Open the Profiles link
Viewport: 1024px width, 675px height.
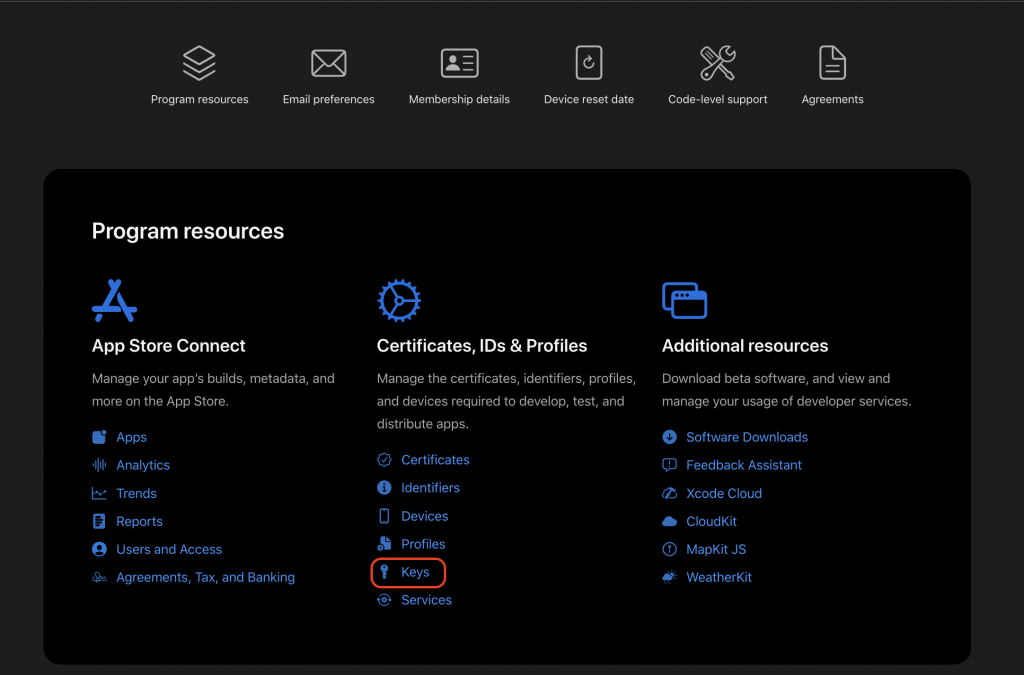(423, 544)
